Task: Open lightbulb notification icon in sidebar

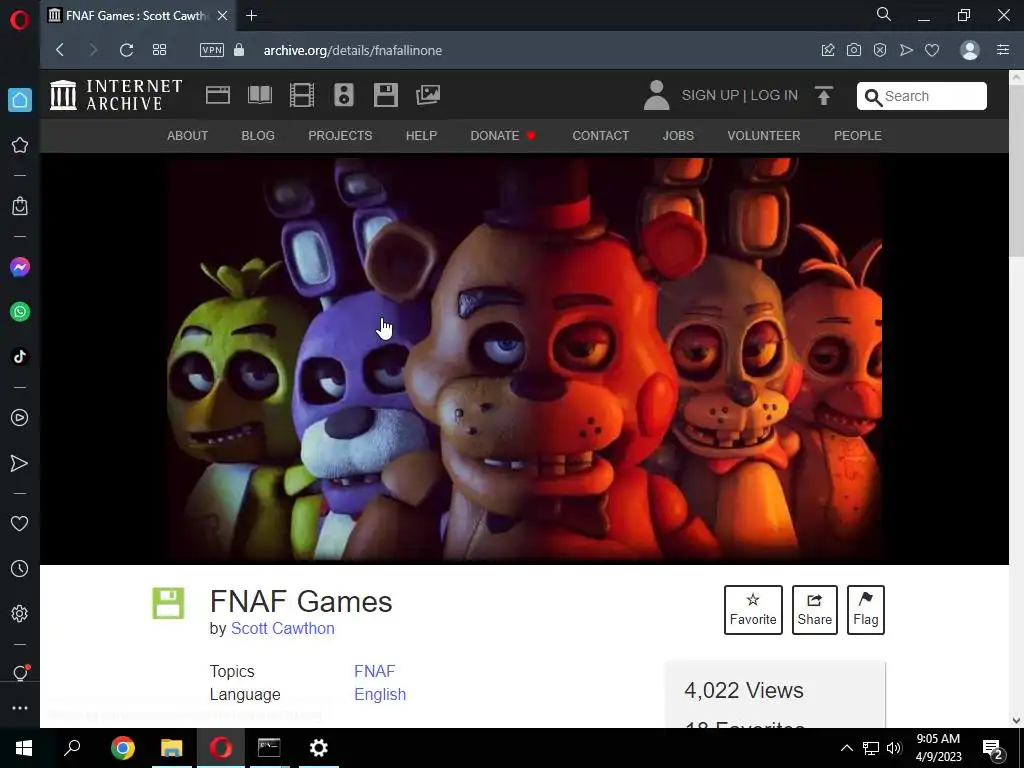Action: pos(20,673)
